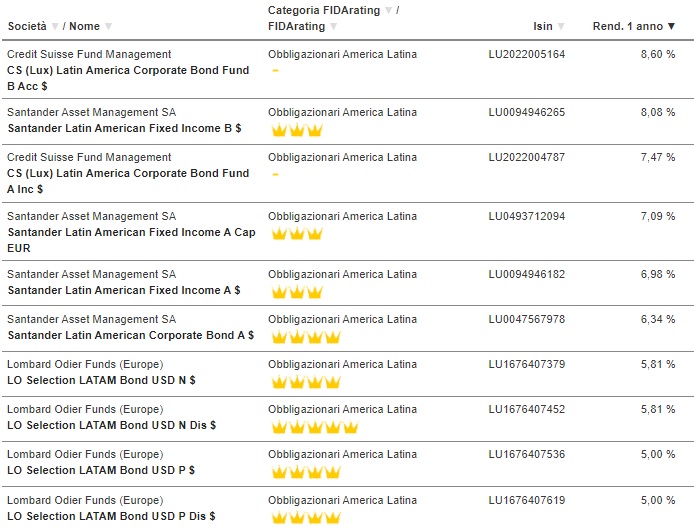Sort by Isin column arrow

click(x=561, y=27)
